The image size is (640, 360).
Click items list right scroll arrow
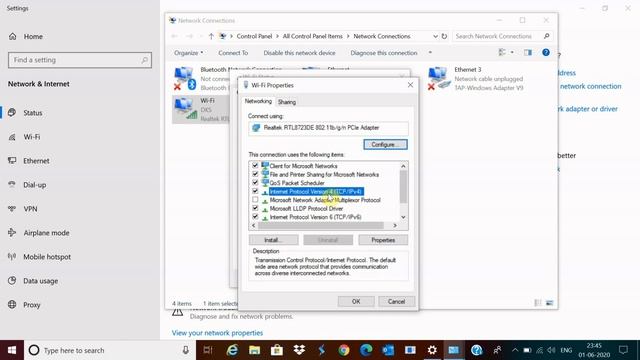395,225
